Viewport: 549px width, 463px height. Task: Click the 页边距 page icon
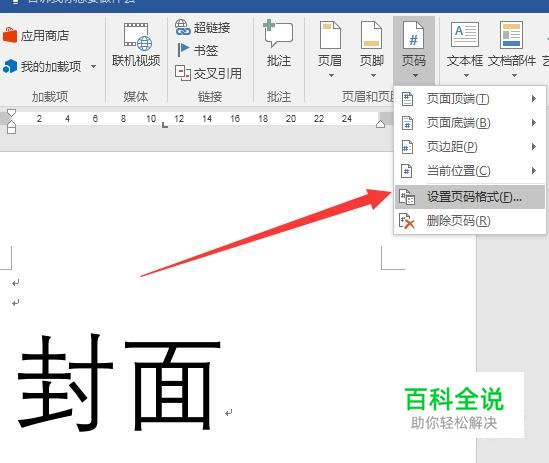click(x=407, y=147)
